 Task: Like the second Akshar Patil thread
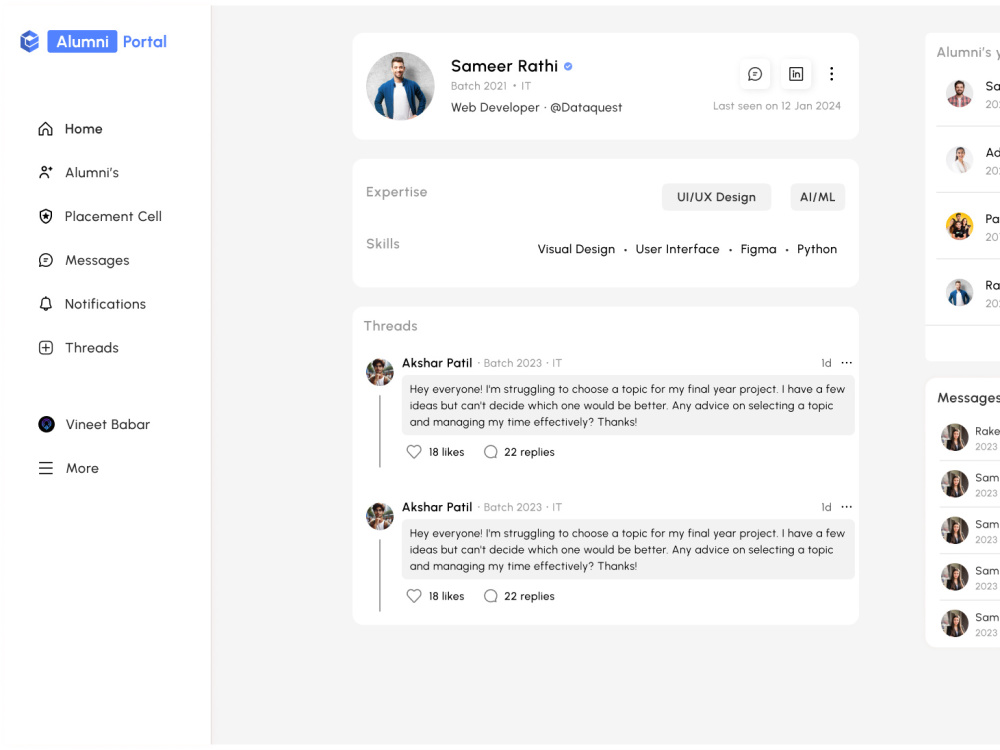point(414,596)
